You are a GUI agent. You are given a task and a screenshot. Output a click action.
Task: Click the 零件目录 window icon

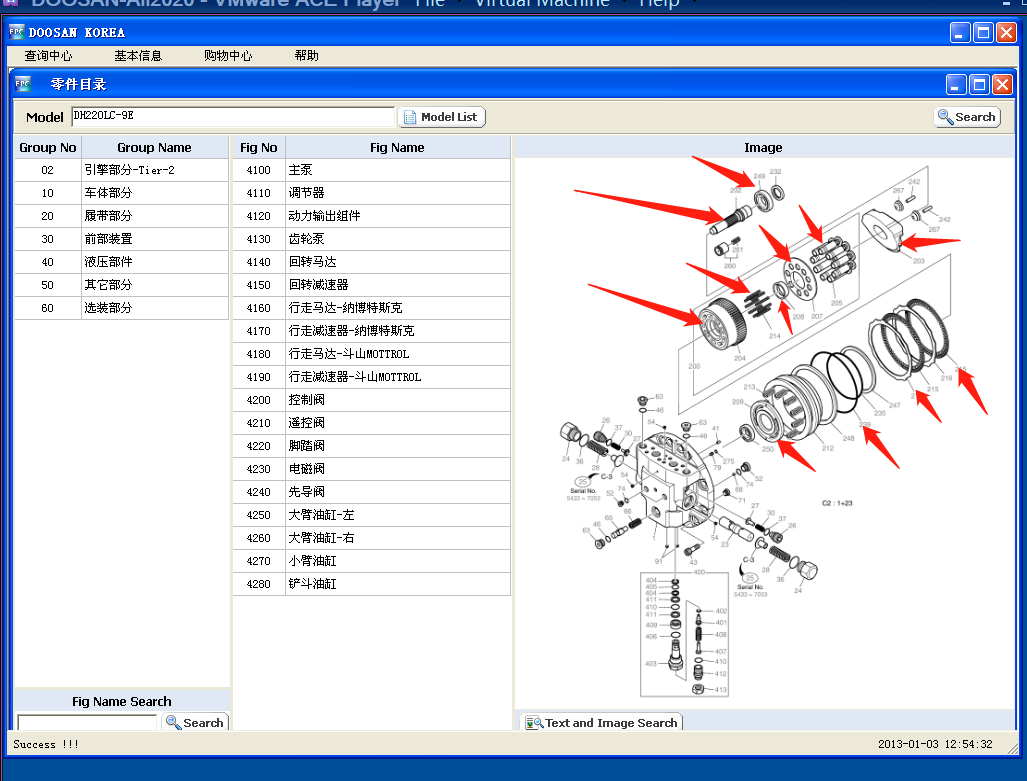23,84
